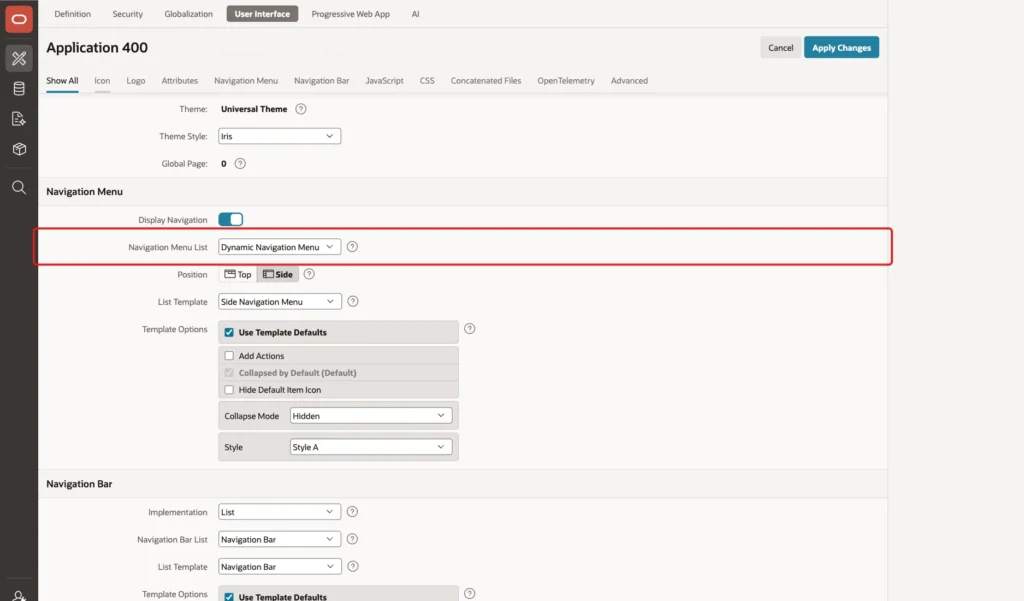Set navigation position to Side
This screenshot has height=601, width=1024.
[x=278, y=274]
